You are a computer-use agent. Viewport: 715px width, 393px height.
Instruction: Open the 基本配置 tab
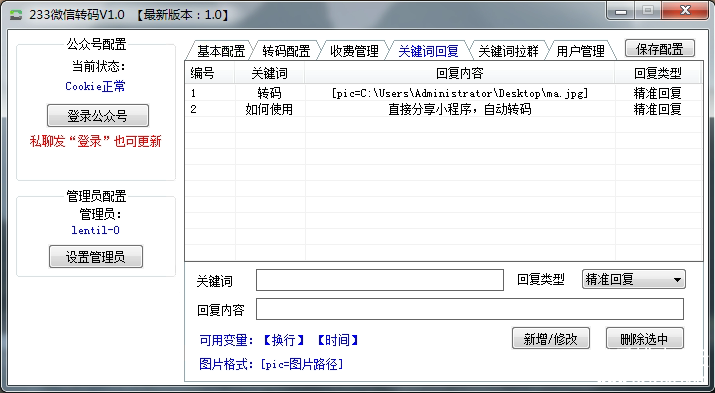pos(221,51)
